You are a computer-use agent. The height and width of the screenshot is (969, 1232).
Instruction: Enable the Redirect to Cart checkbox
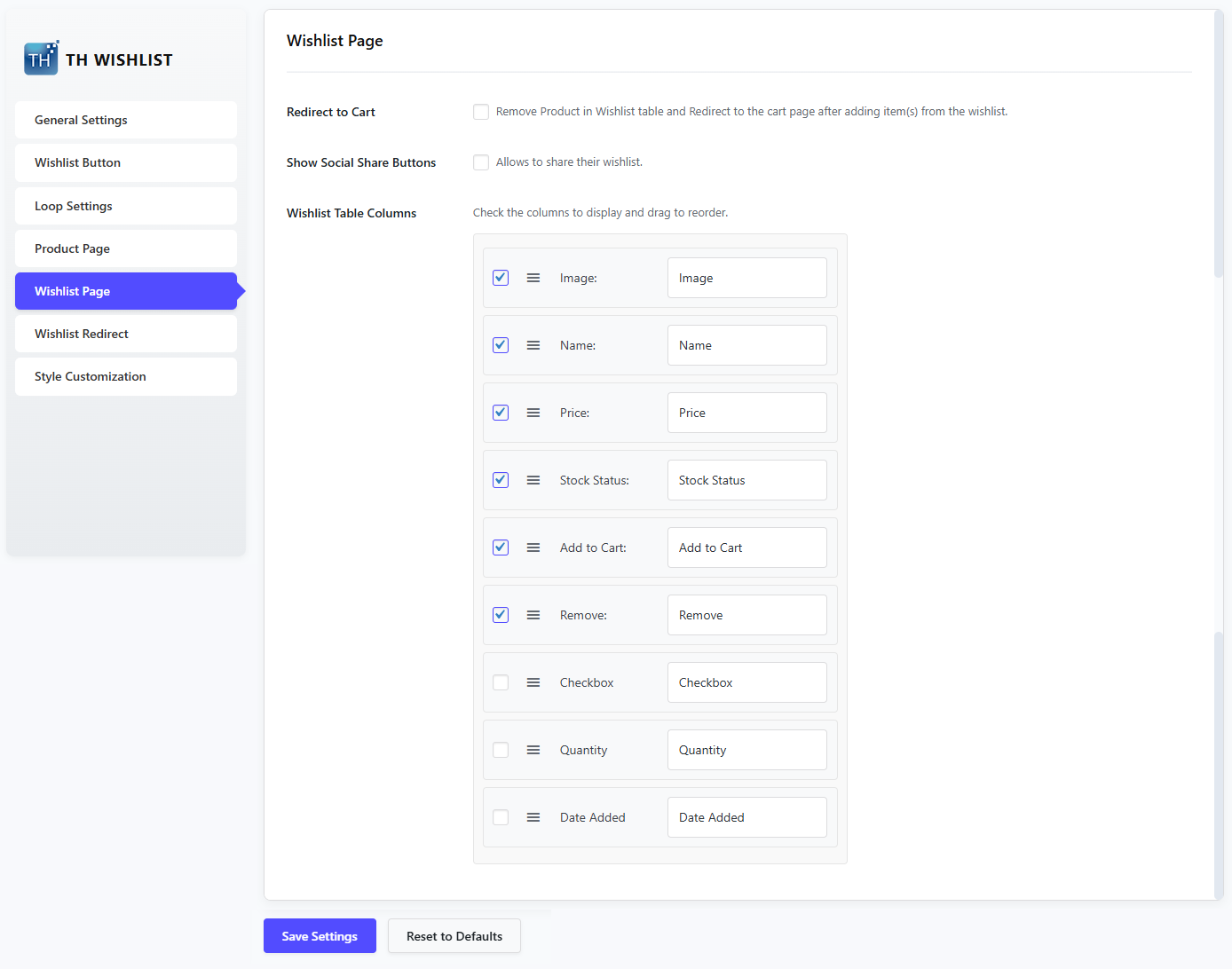[481, 112]
